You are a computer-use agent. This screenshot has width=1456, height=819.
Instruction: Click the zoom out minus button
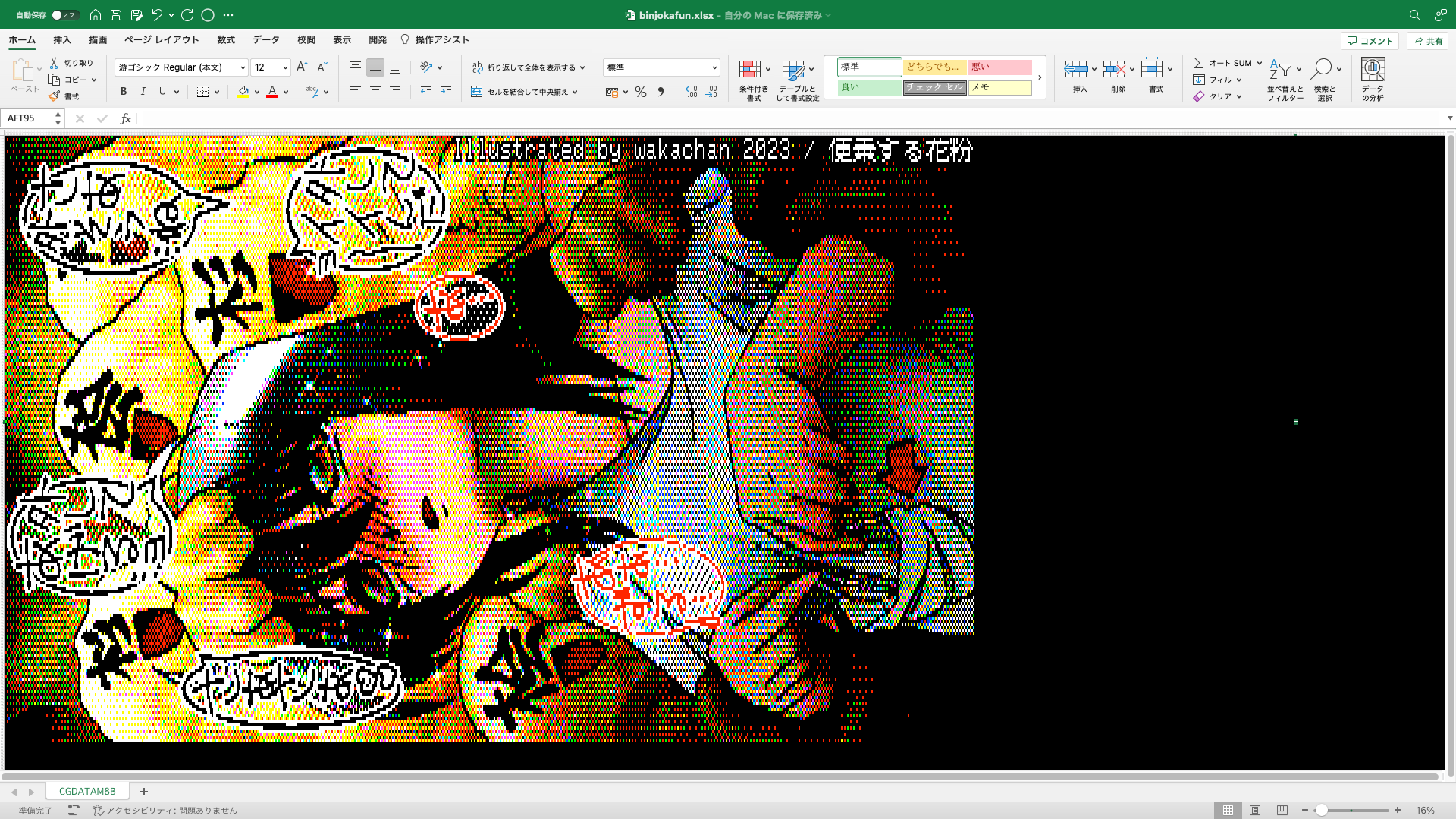click(1304, 810)
